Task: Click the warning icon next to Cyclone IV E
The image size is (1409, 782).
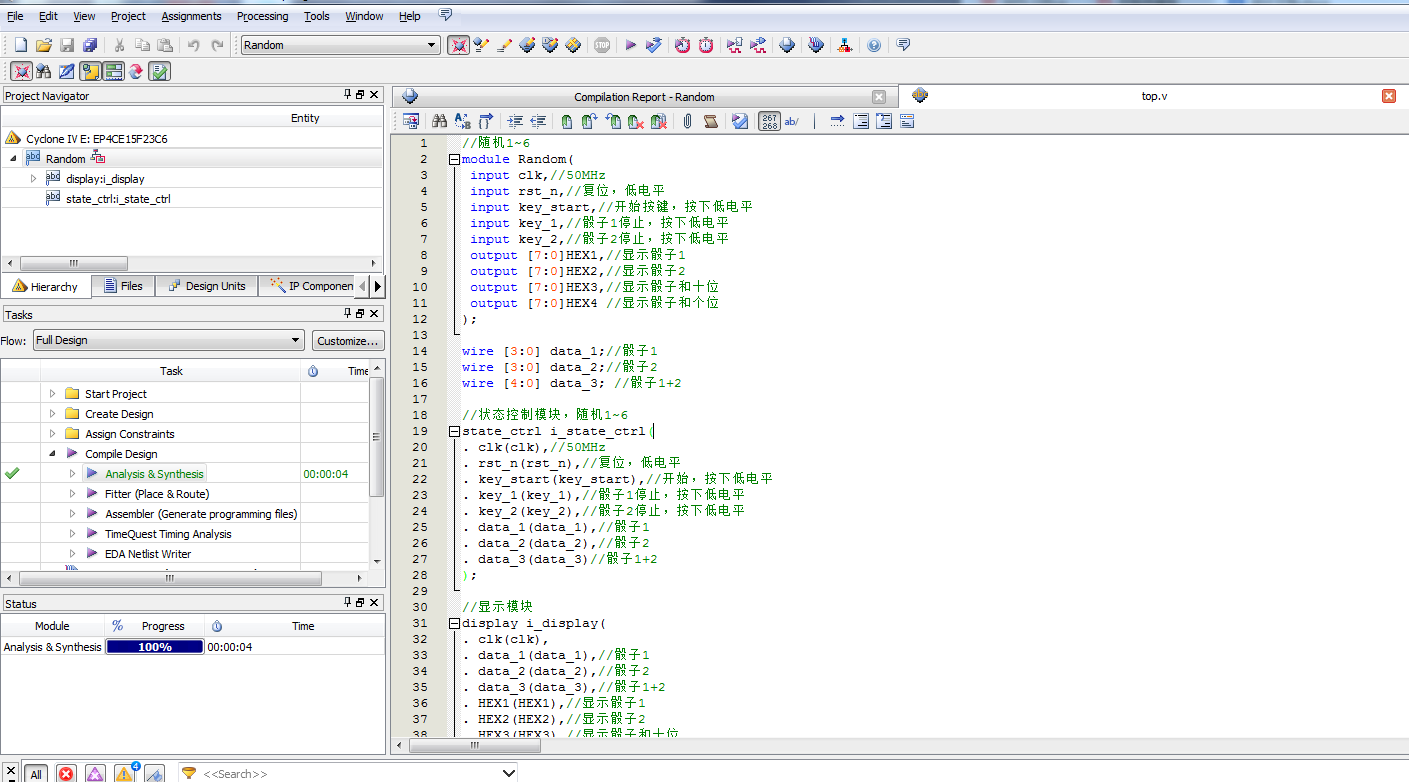Action: click(13, 138)
